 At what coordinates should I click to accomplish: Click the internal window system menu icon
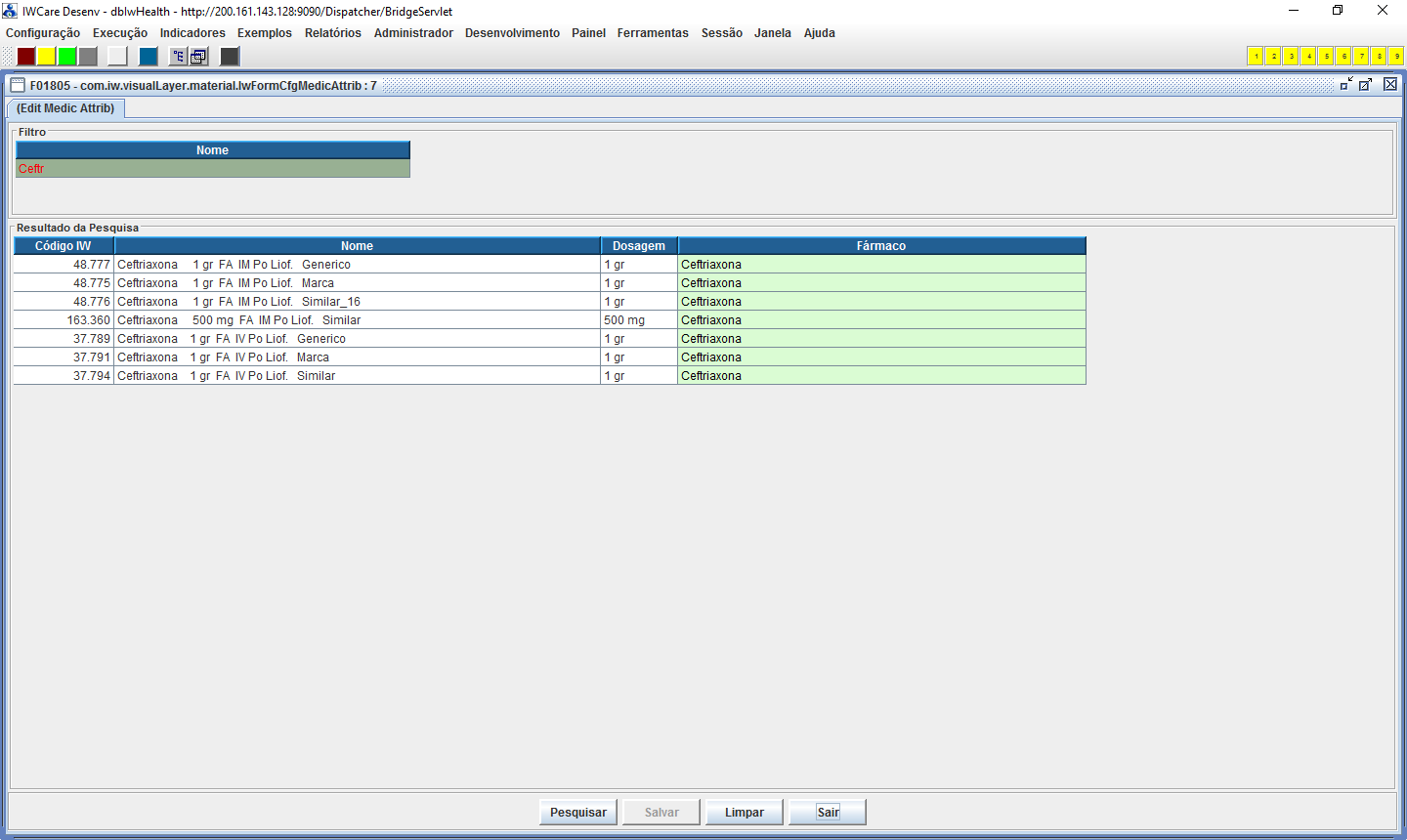18,86
